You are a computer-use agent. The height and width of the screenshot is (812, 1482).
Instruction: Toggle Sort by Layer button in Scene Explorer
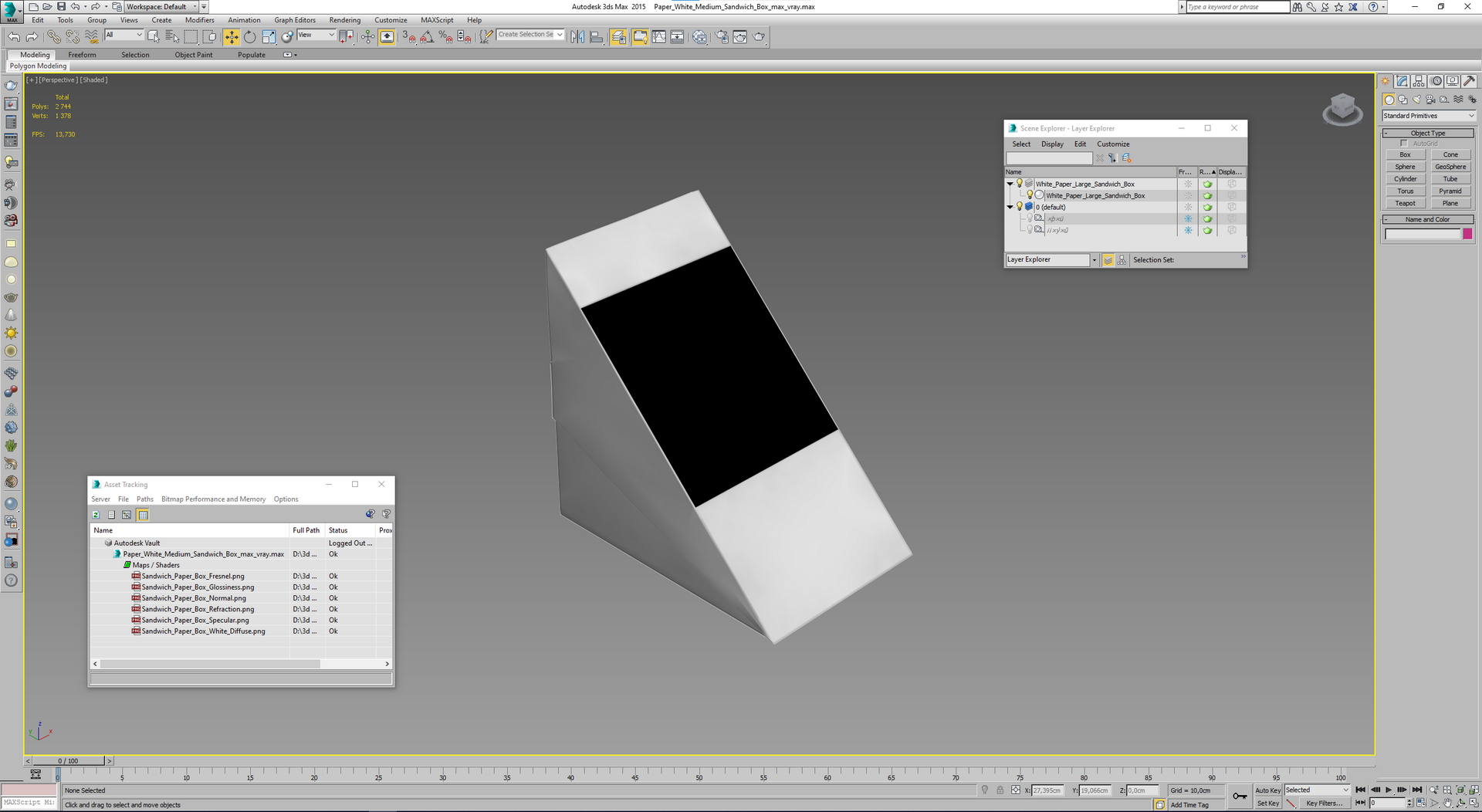[x=1108, y=260]
